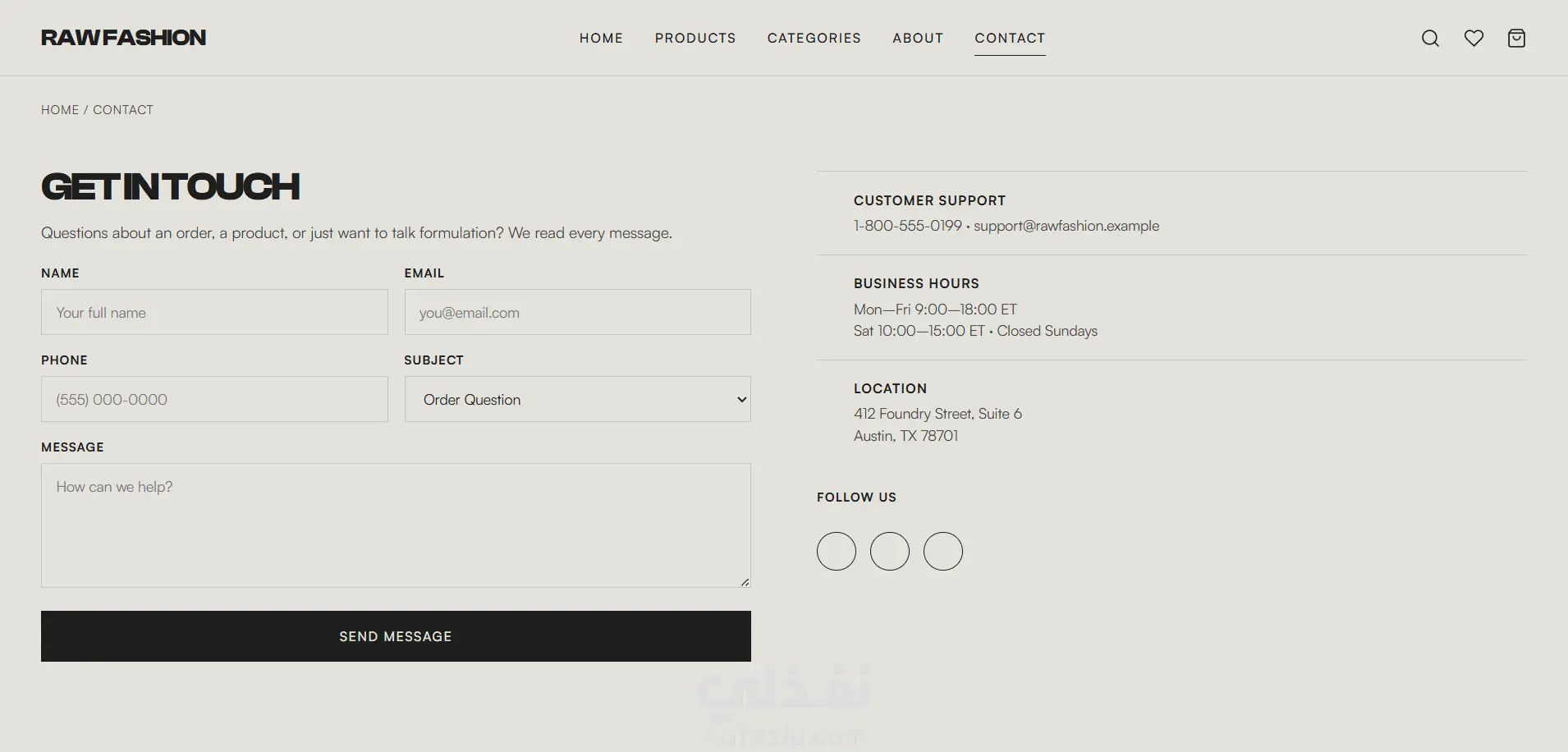
Task: Click the middle Follow Us social circle
Action: coord(890,551)
